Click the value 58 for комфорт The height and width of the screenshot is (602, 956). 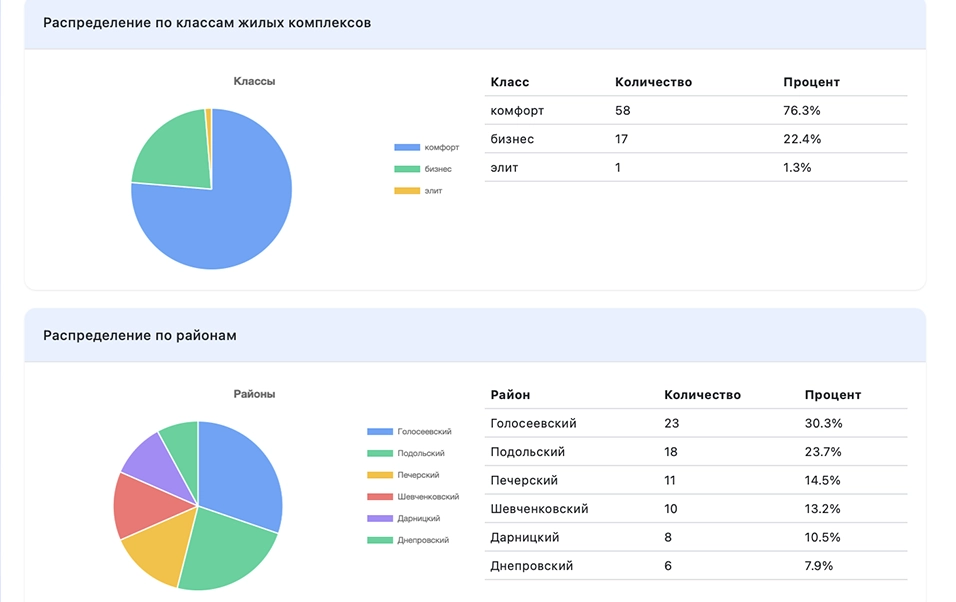point(624,111)
